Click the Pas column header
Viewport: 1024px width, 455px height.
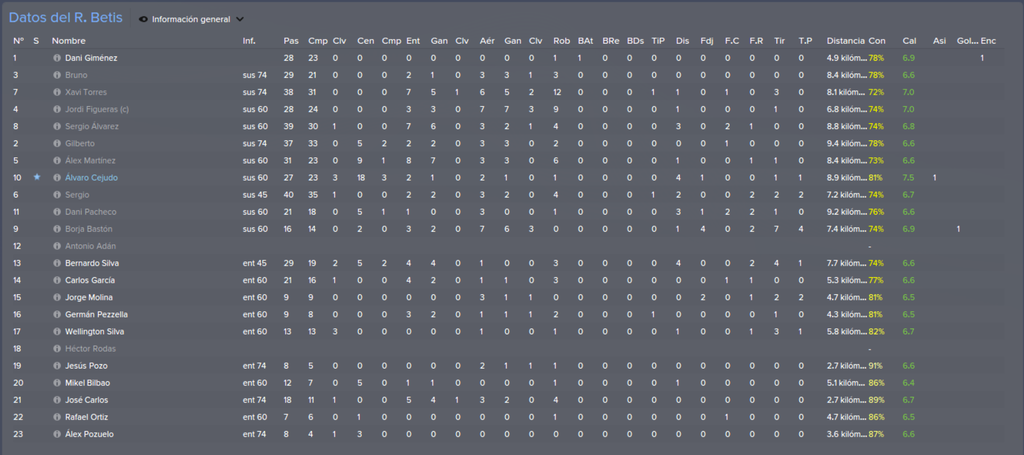[291, 40]
